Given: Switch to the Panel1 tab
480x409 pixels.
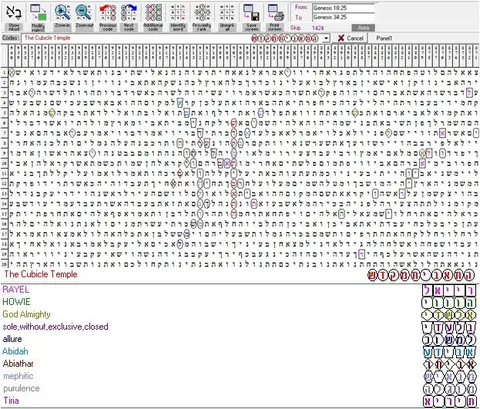Looking at the screenshot, I should click(384, 38).
